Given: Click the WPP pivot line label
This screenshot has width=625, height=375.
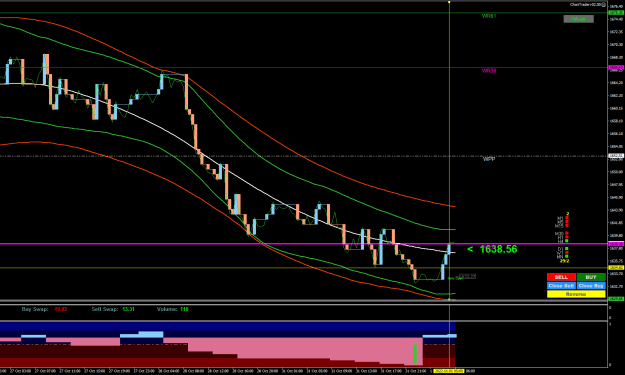Looking at the screenshot, I should pos(489,159).
